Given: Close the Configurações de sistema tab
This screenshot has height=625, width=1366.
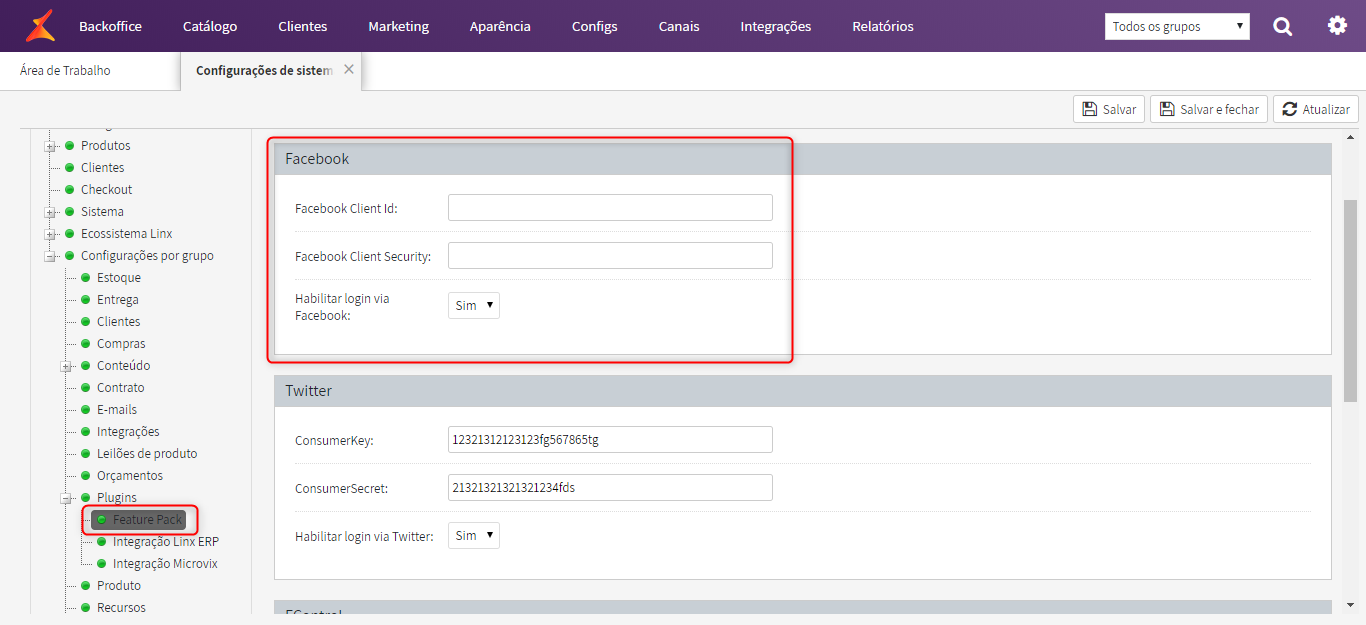Looking at the screenshot, I should point(348,69).
